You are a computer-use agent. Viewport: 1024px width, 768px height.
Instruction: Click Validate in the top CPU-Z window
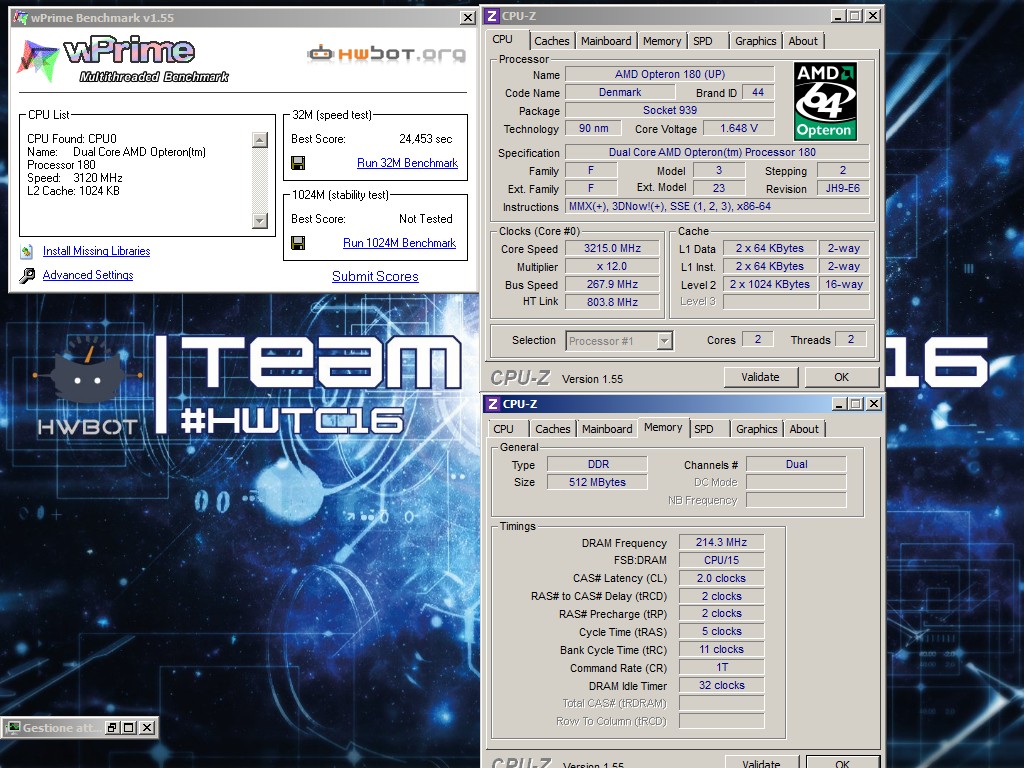click(x=761, y=377)
